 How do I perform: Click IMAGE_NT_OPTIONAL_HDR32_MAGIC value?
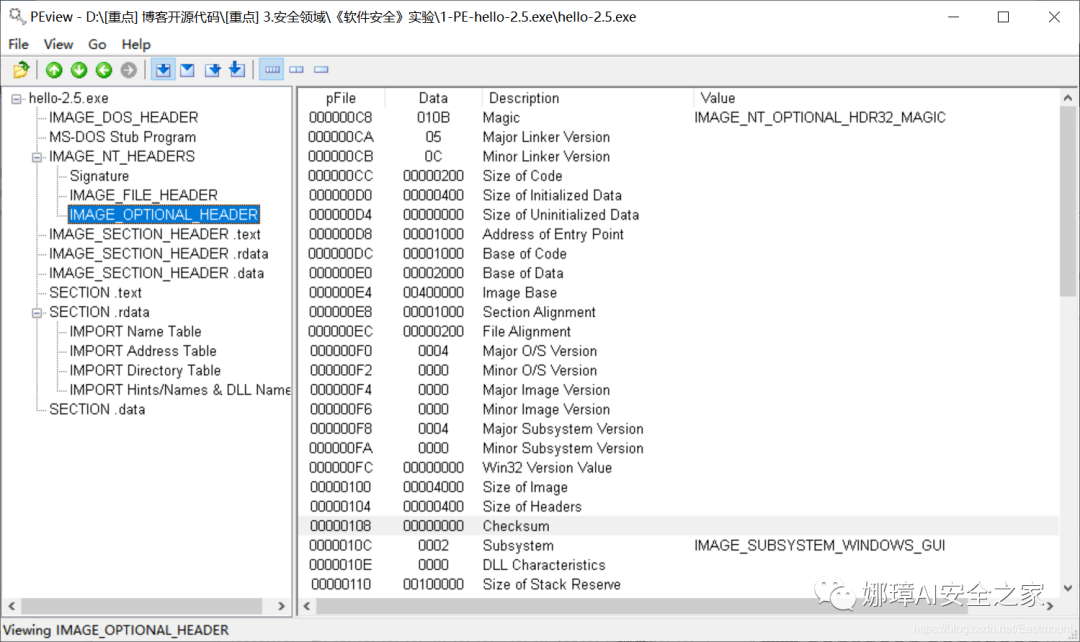[820, 118]
